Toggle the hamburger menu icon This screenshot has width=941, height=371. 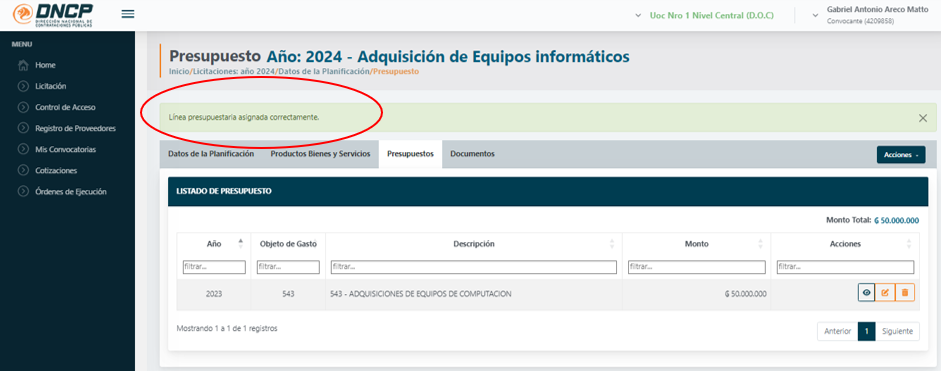tap(128, 14)
